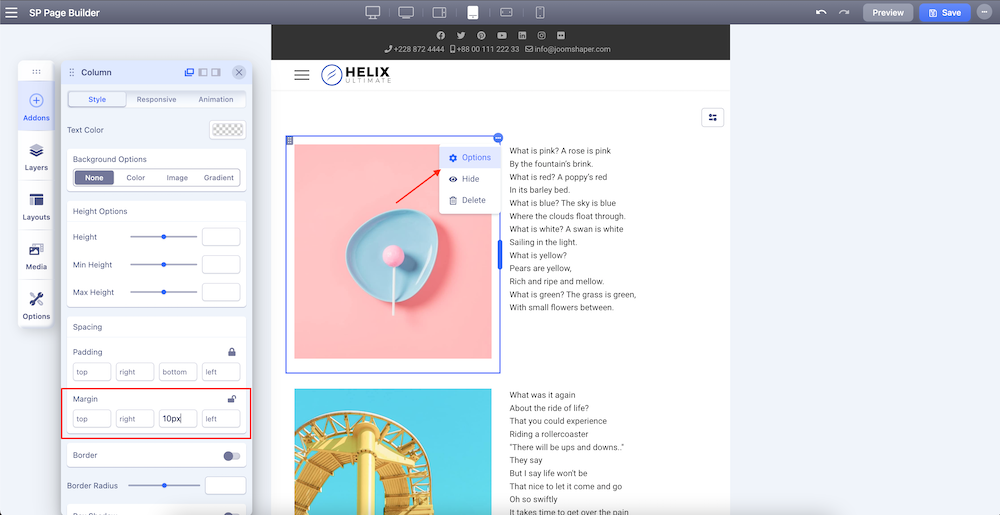Click the Helix Ultimate logo
The width and height of the screenshot is (1000, 515).
[x=356, y=75]
